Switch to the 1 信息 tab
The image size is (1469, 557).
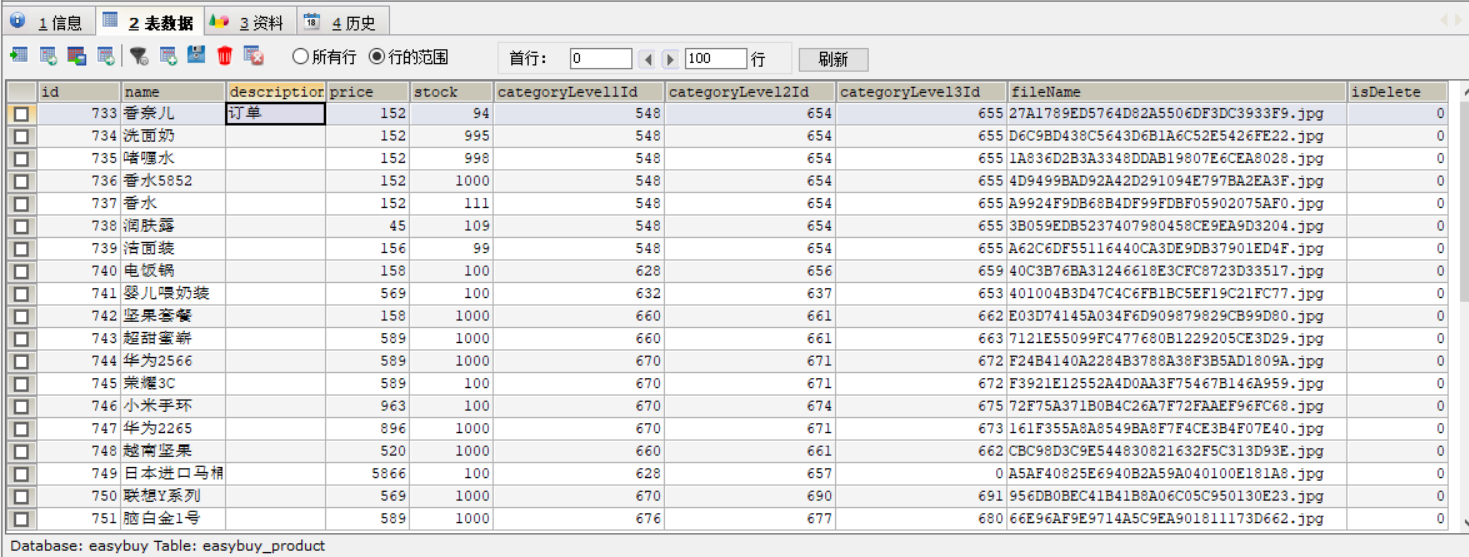tap(49, 22)
